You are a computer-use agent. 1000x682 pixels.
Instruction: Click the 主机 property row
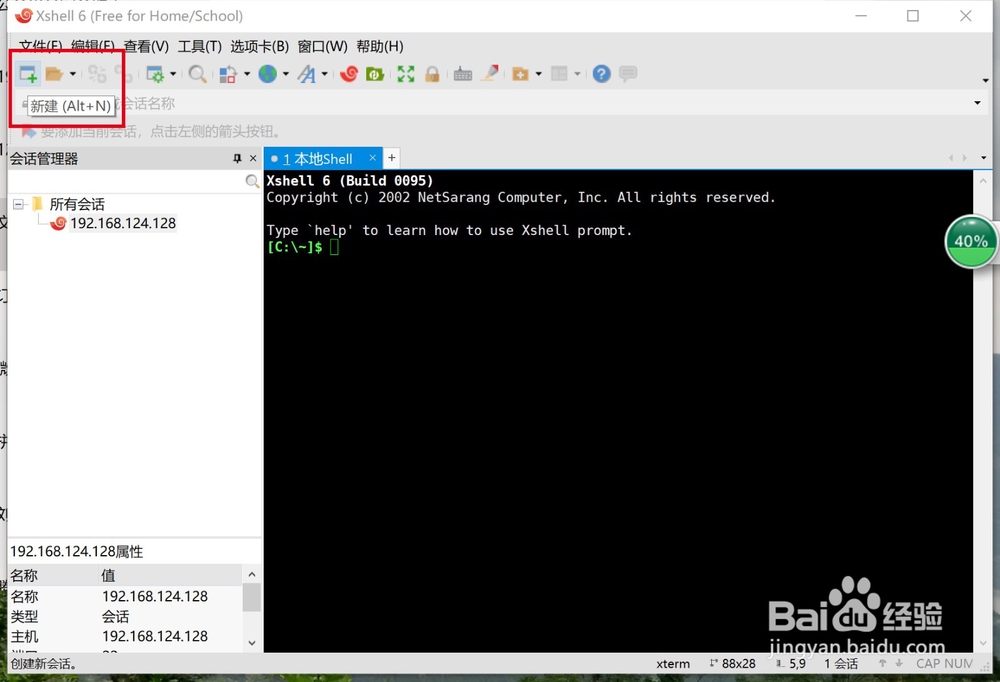click(126, 636)
